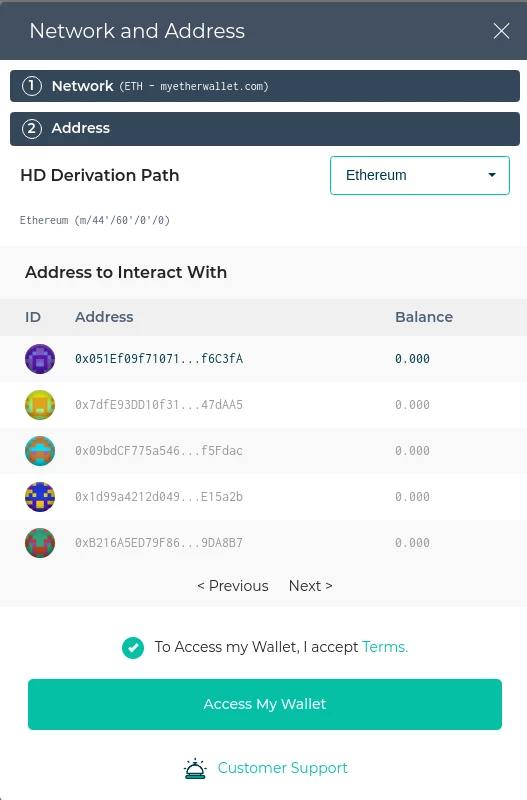Select address row 0x1d99a4212d049...E15a2b
The image size is (527, 800).
coord(263,496)
